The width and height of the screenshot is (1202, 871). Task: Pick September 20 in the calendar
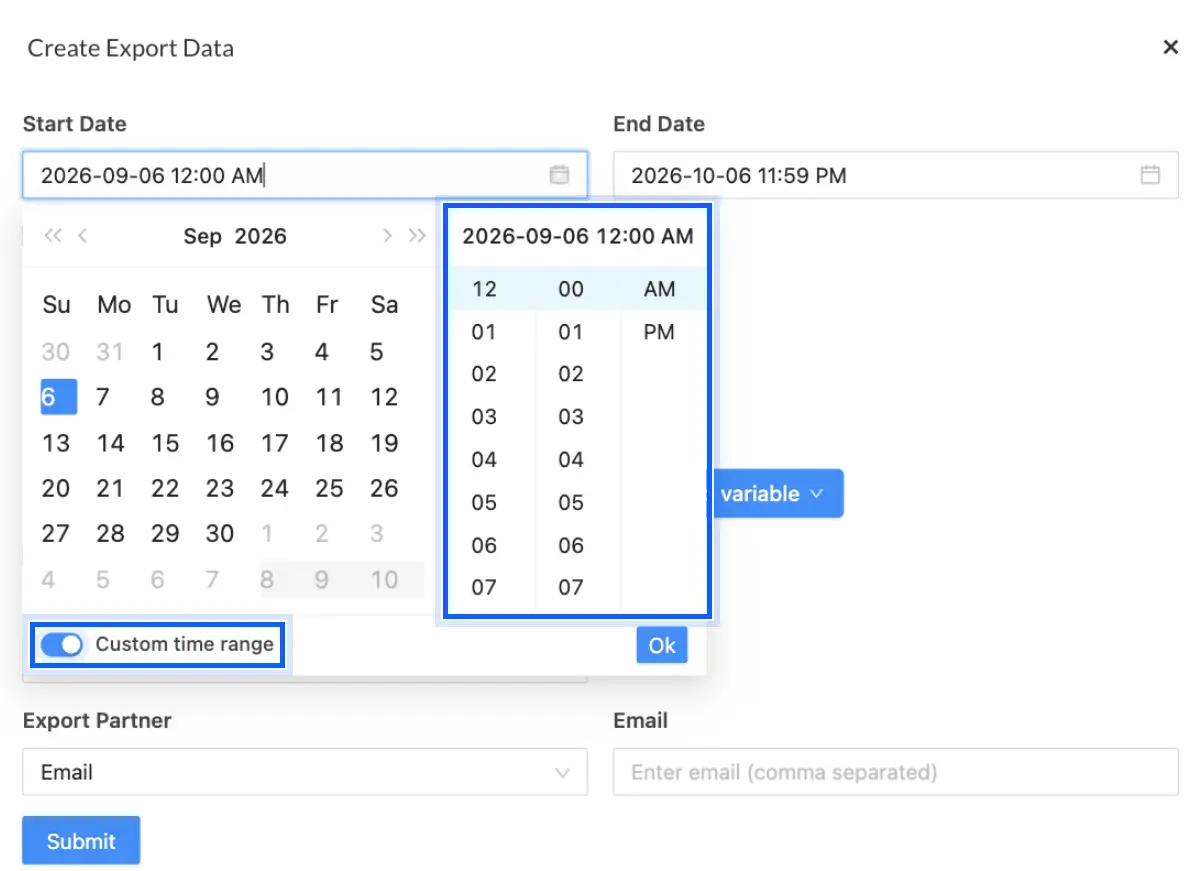click(x=56, y=489)
